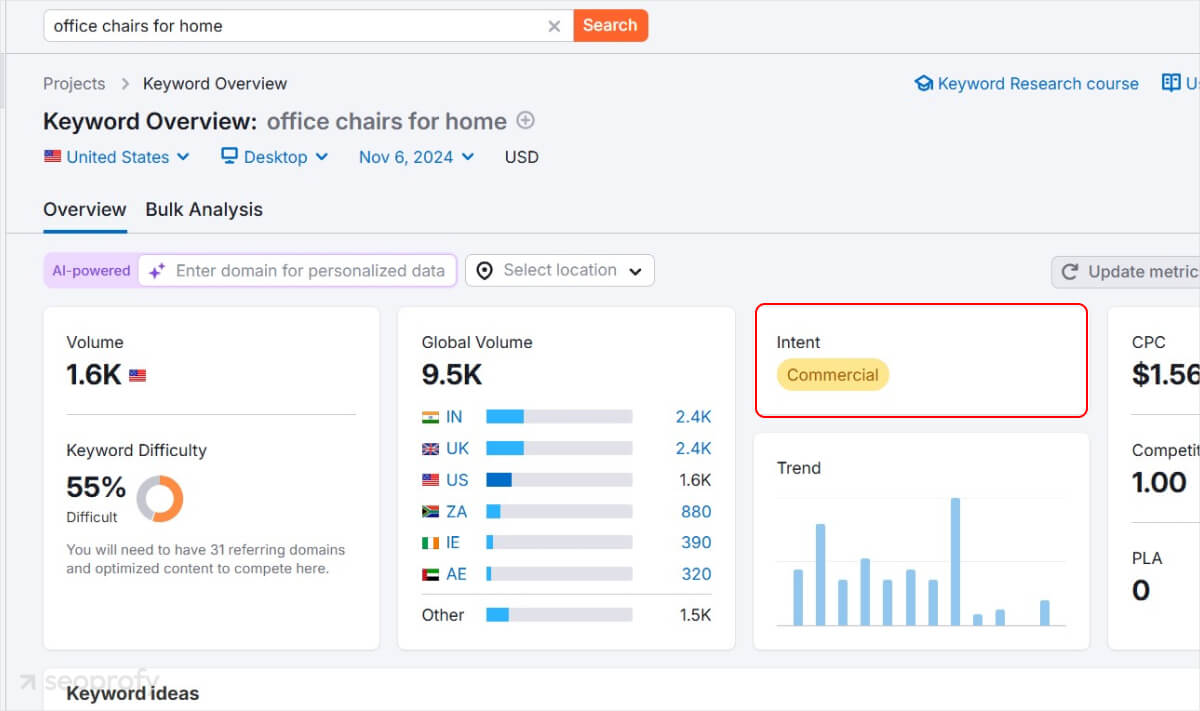The image size is (1200, 711).
Task: Select the ZA country link
Action: [x=456, y=511]
